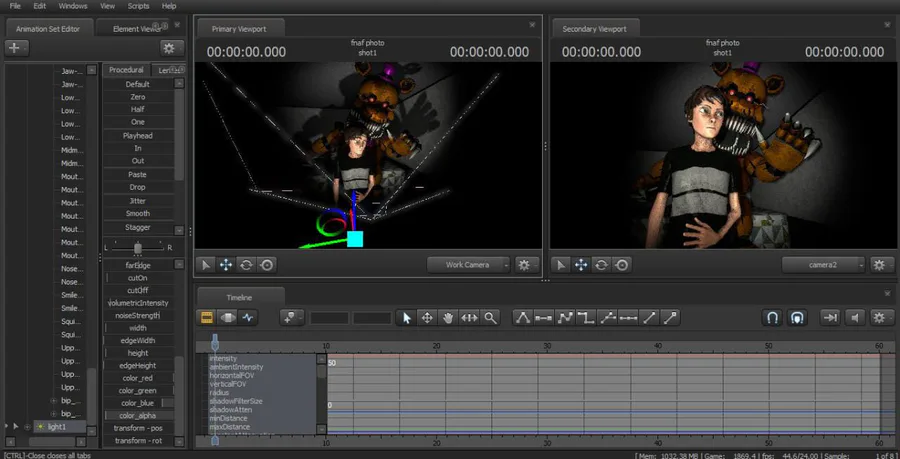Pick the timeline Move keys tool
The height and width of the screenshot is (459, 900).
427,317
